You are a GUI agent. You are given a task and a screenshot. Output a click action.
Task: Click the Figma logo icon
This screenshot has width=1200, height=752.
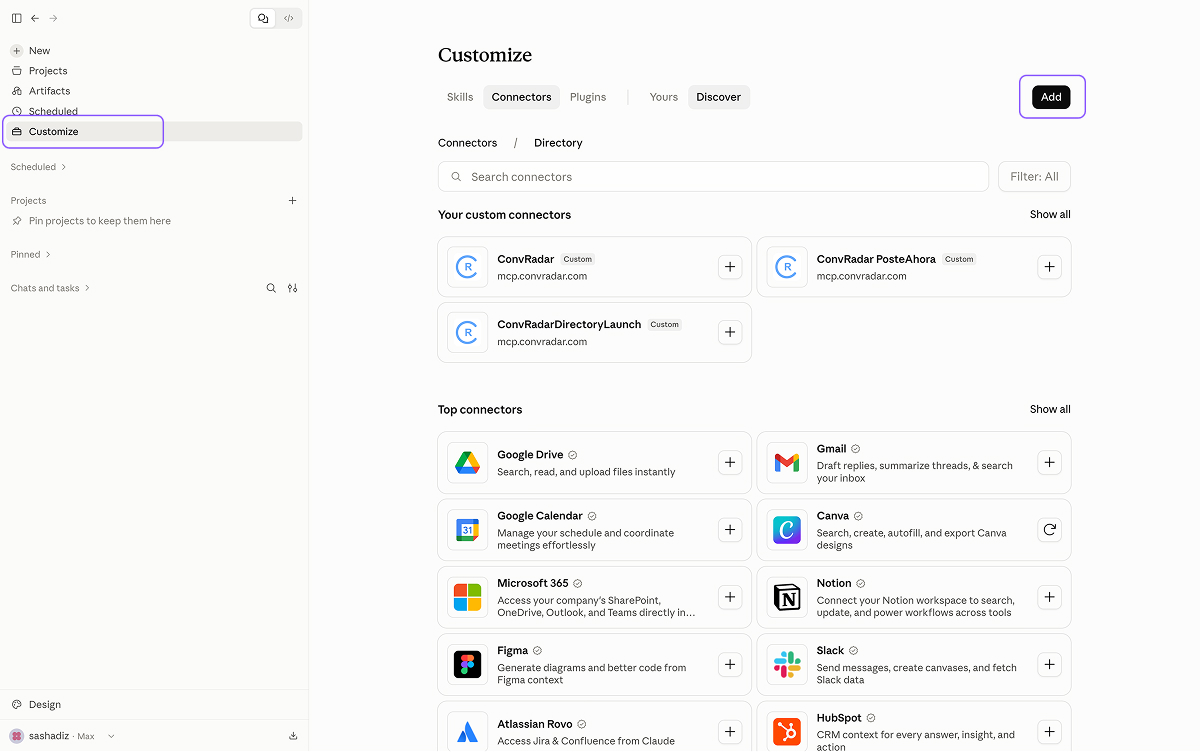coord(467,664)
